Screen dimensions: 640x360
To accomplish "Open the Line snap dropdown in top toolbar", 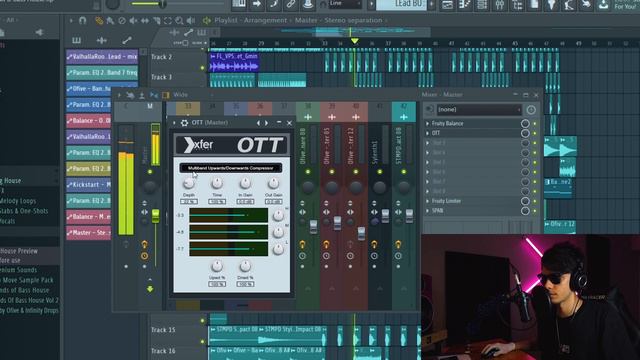I will 345,4.
